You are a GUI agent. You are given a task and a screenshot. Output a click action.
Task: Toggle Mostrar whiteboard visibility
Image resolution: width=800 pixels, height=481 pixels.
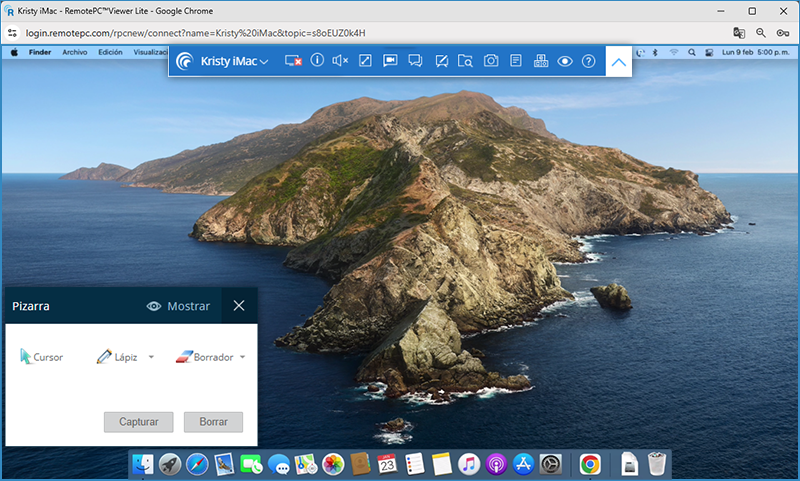coord(178,306)
